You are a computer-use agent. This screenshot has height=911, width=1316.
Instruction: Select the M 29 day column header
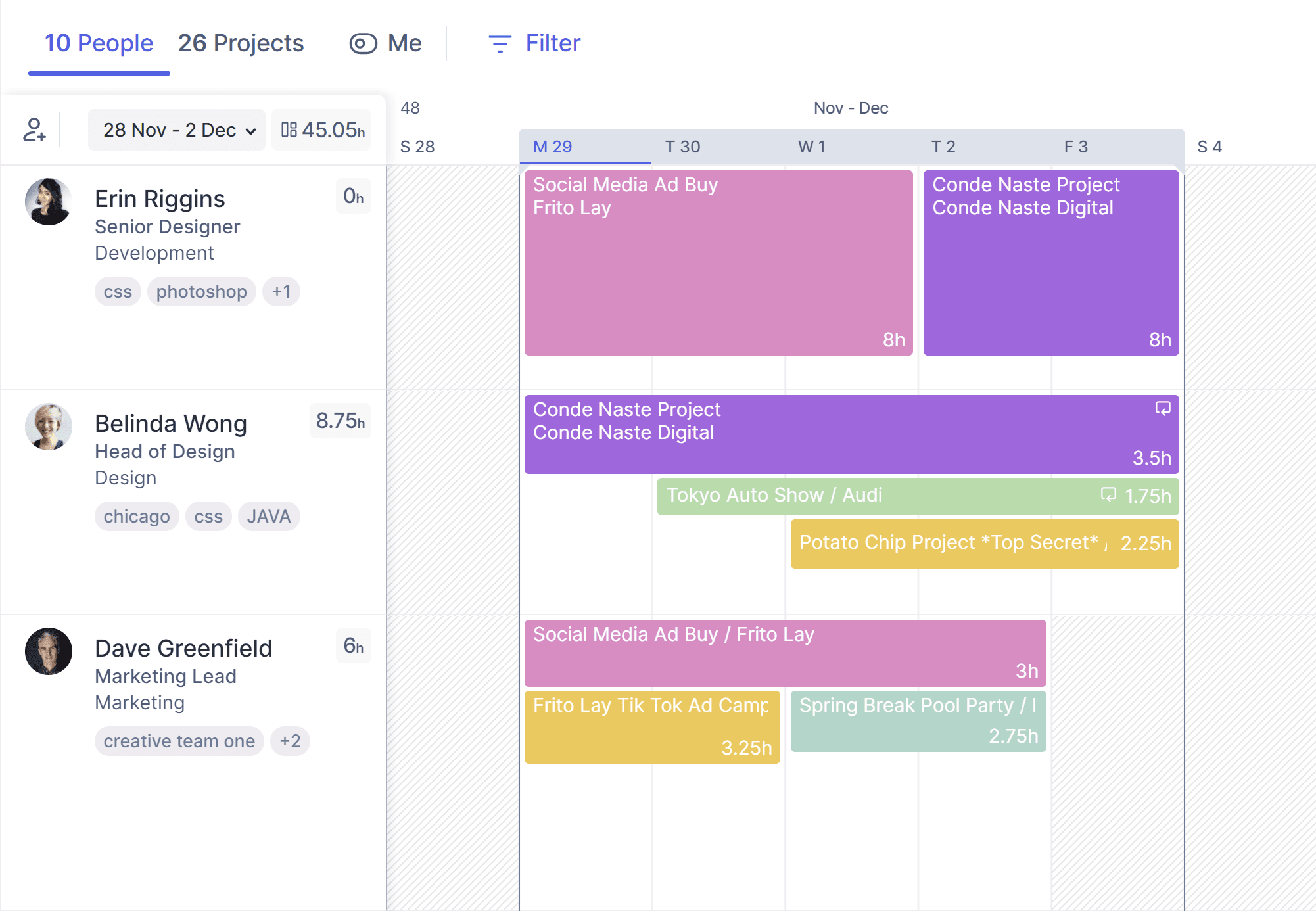pyautogui.click(x=552, y=147)
